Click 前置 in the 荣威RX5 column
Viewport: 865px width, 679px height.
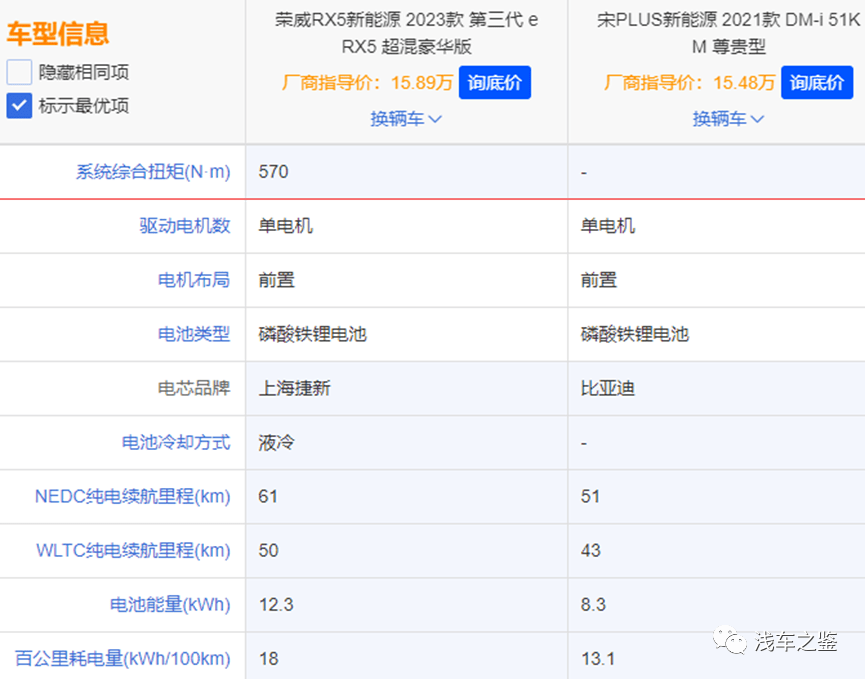pyautogui.click(x=276, y=280)
